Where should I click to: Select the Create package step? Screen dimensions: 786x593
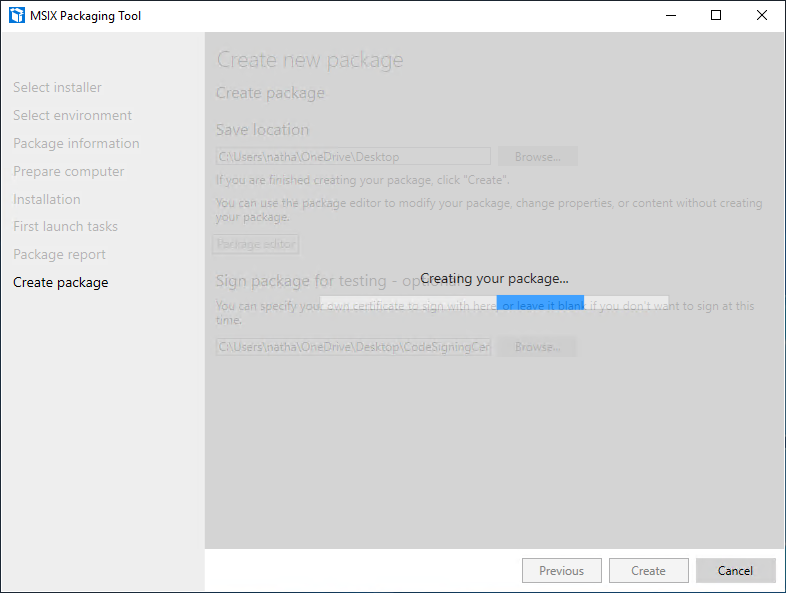(x=61, y=283)
